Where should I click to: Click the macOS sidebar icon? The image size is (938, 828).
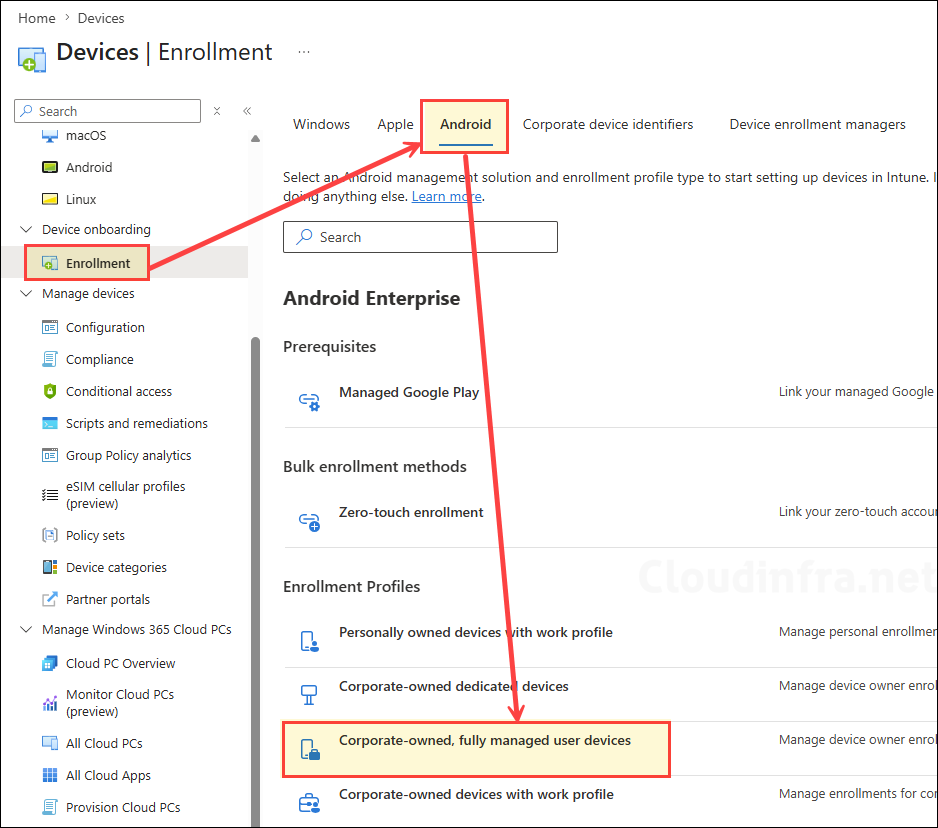point(50,136)
